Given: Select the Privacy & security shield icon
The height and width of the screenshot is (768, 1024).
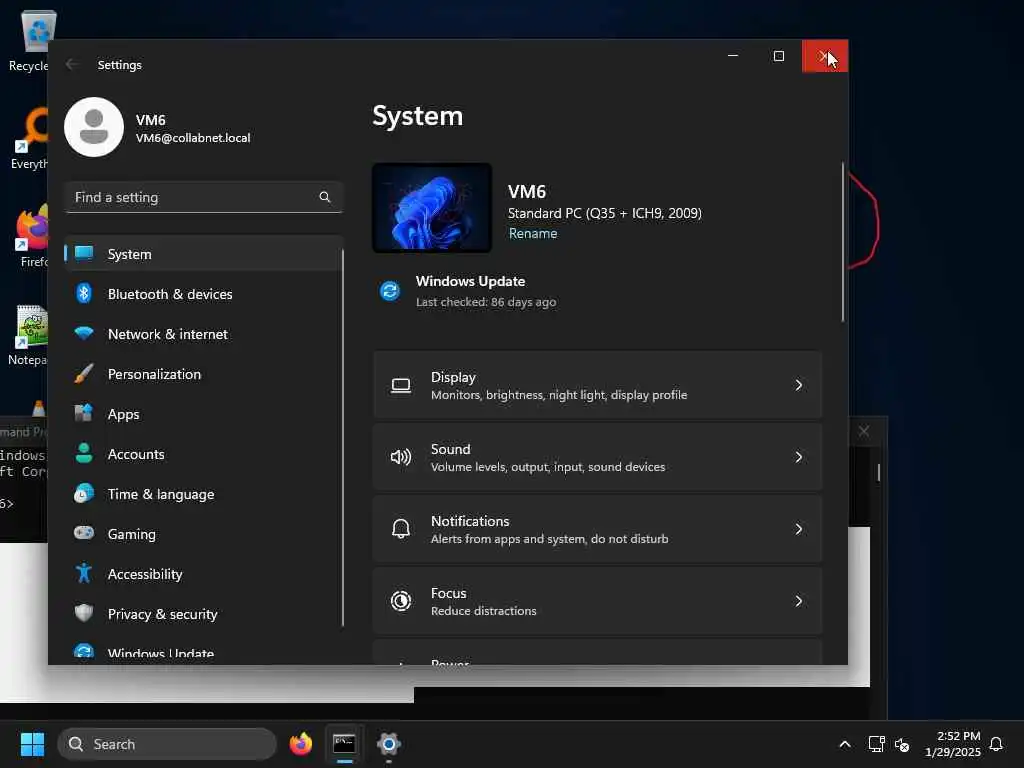Looking at the screenshot, I should [84, 613].
